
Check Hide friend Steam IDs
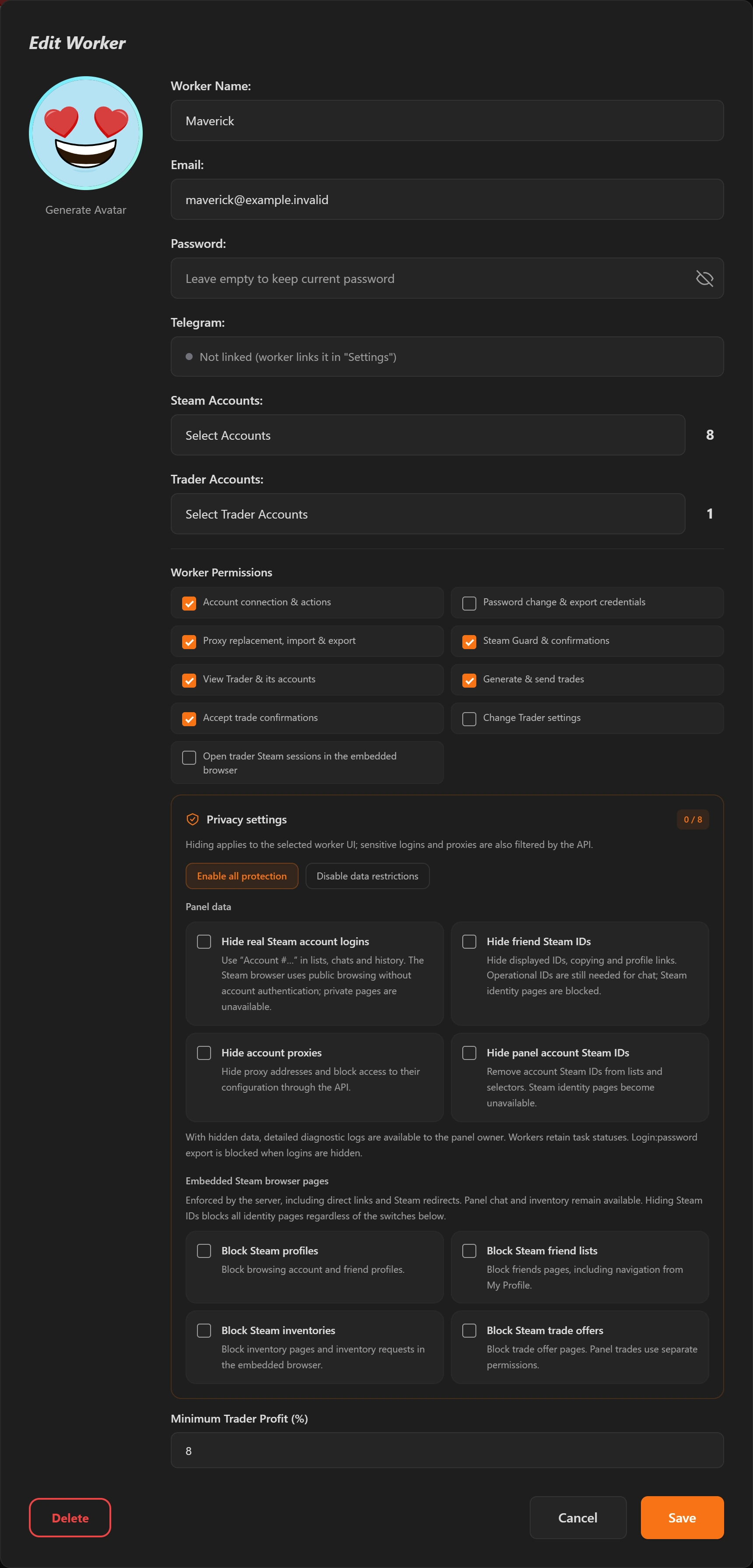pos(469,942)
